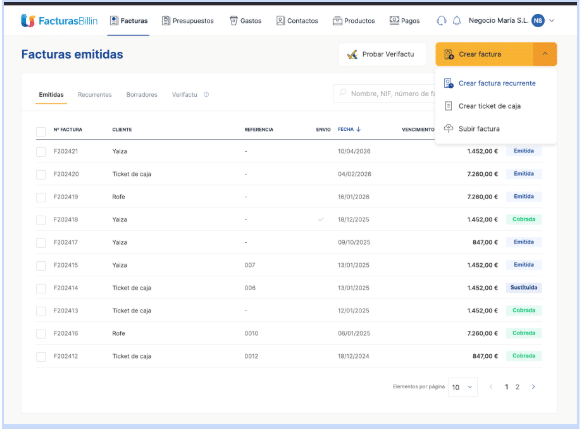Click the search magnifier icon

[x=343, y=93]
